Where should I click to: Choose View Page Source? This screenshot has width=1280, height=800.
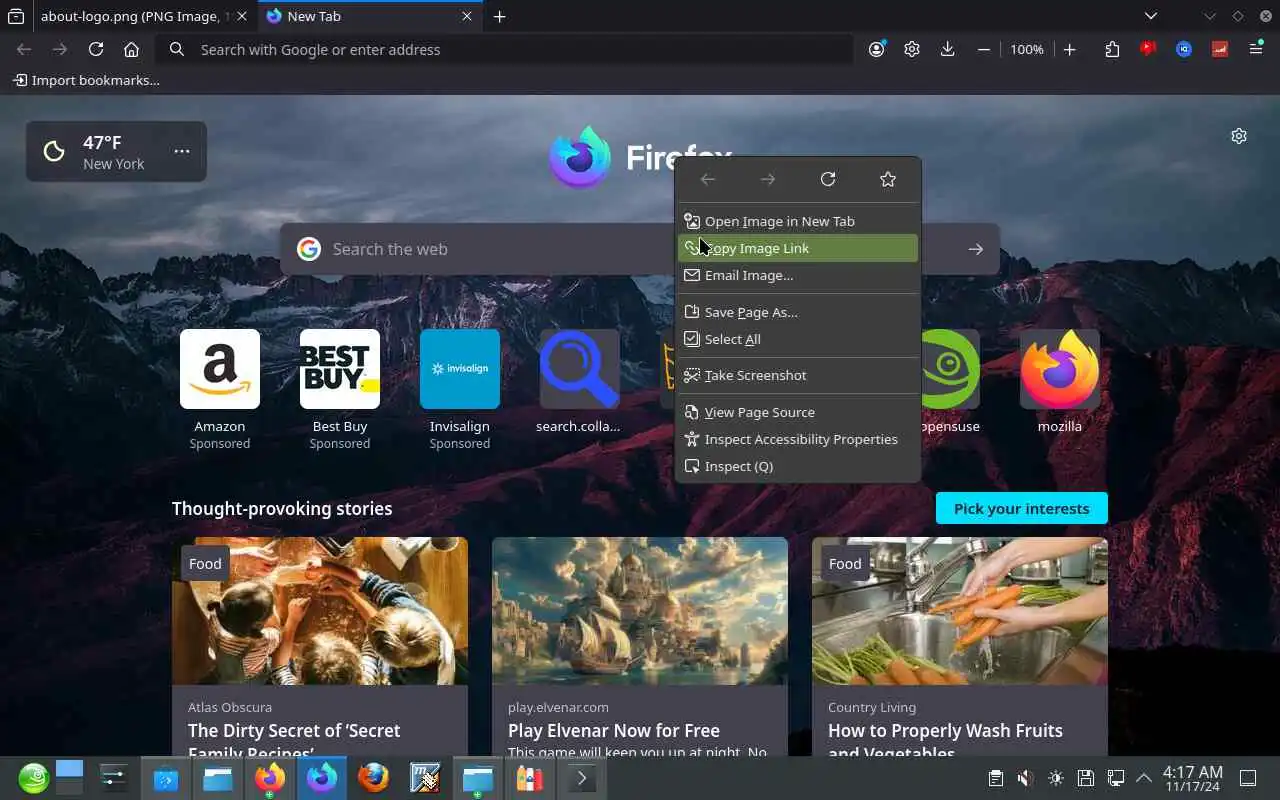[797, 412]
